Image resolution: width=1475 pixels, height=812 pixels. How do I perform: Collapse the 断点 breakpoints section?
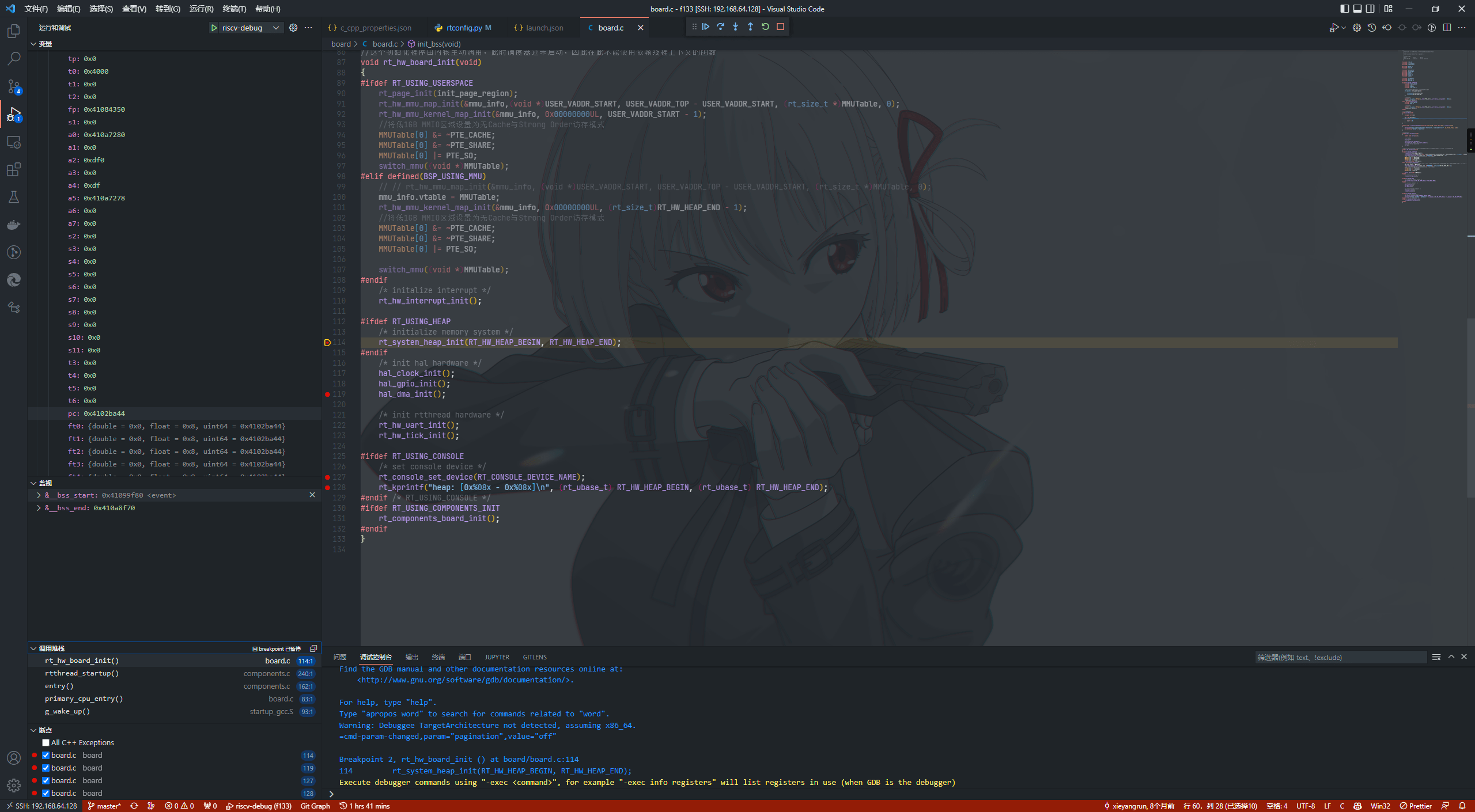coord(33,730)
